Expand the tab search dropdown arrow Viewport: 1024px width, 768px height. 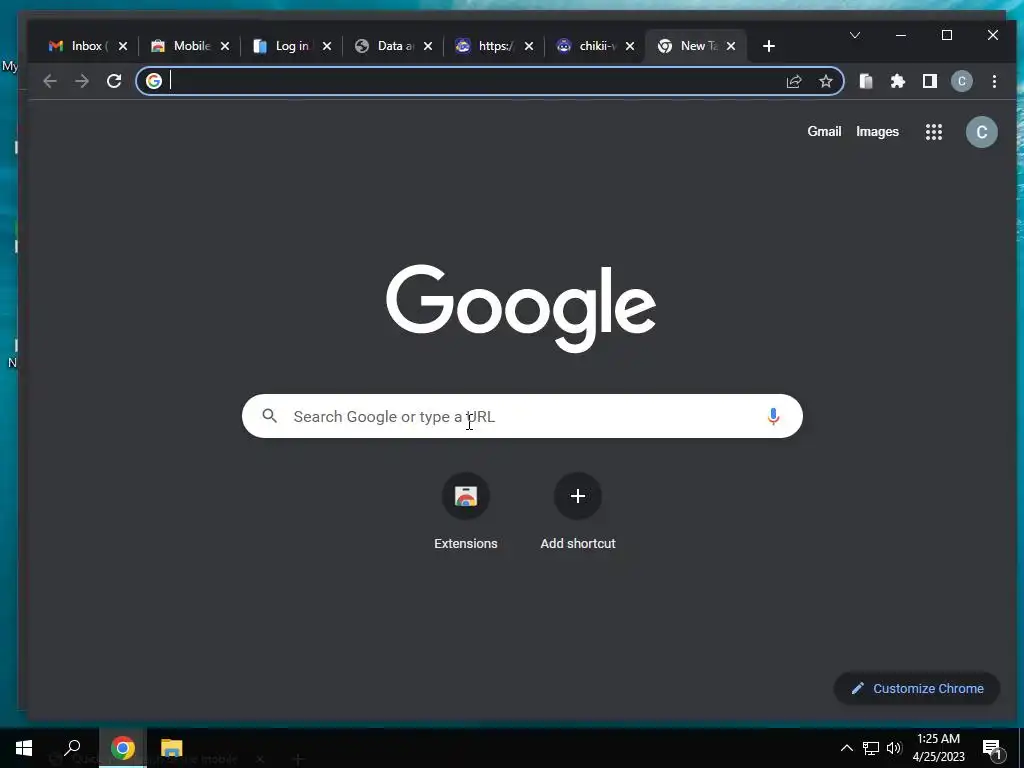point(855,35)
